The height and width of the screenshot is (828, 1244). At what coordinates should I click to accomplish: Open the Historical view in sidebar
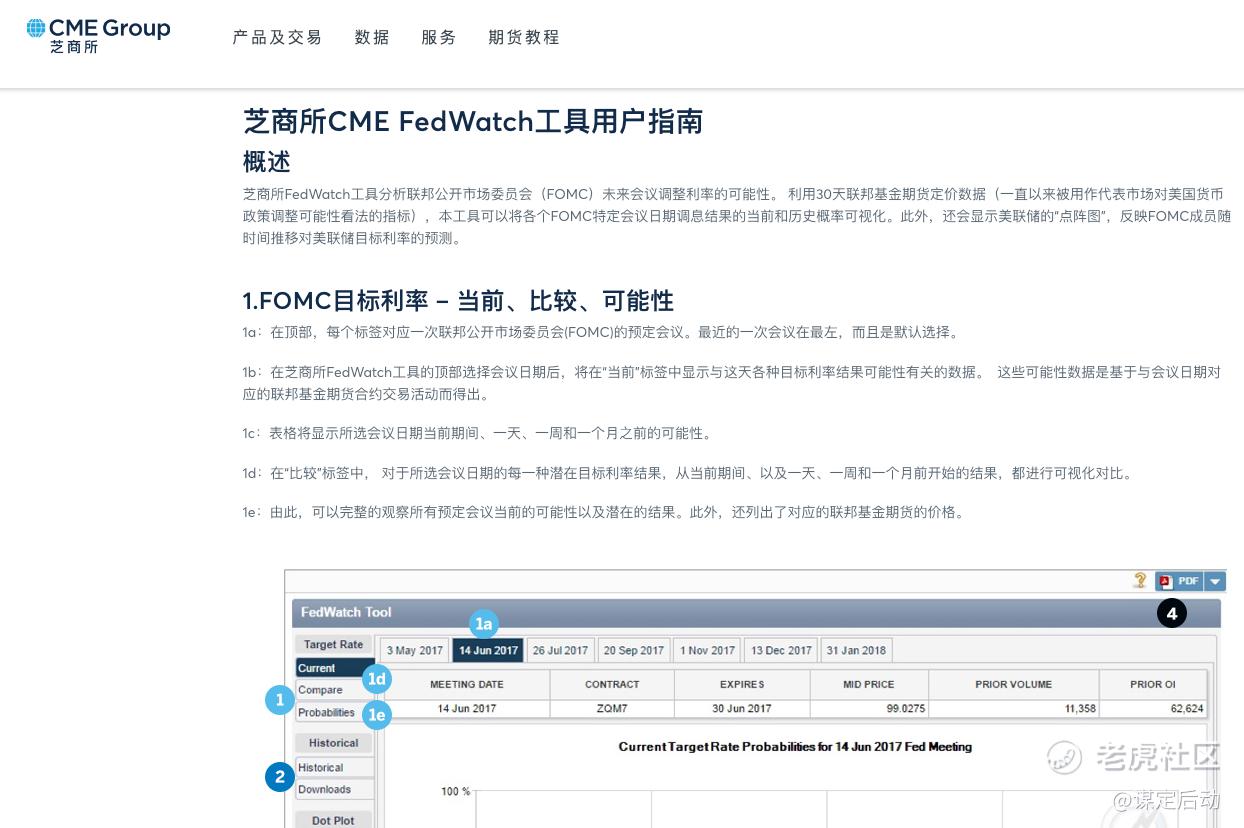coord(335,768)
